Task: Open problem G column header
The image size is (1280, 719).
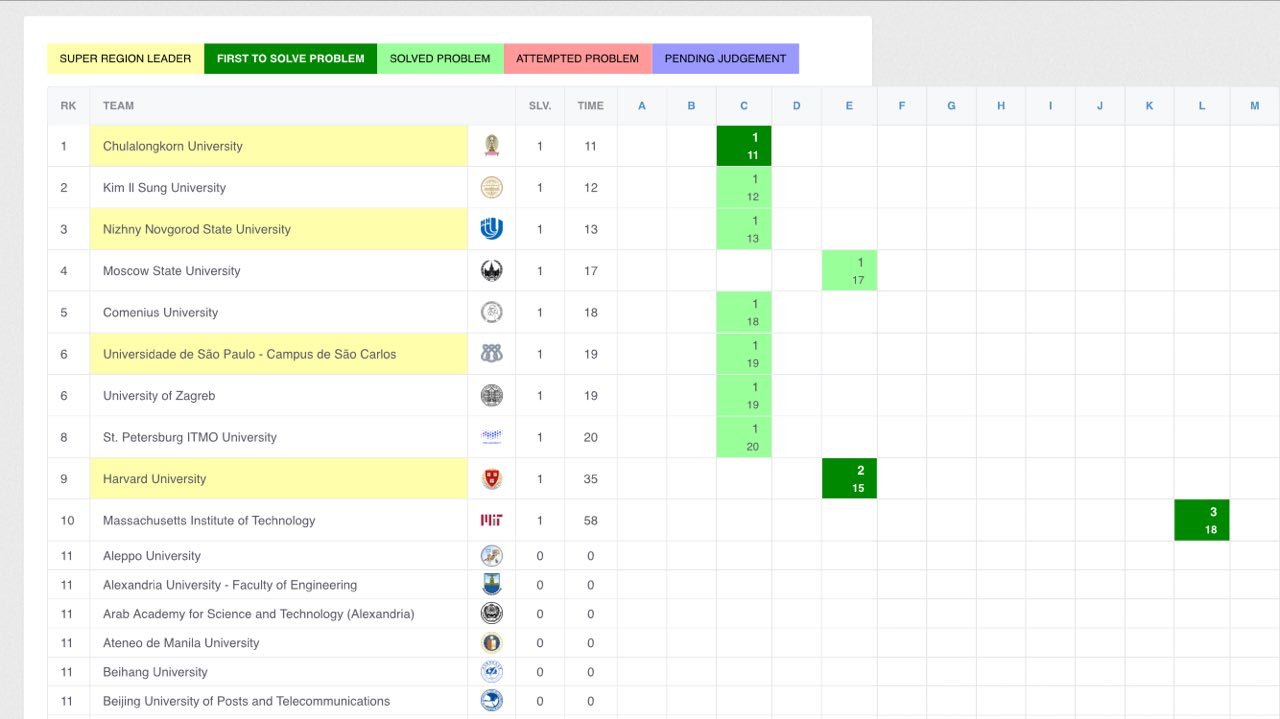Action: point(951,106)
